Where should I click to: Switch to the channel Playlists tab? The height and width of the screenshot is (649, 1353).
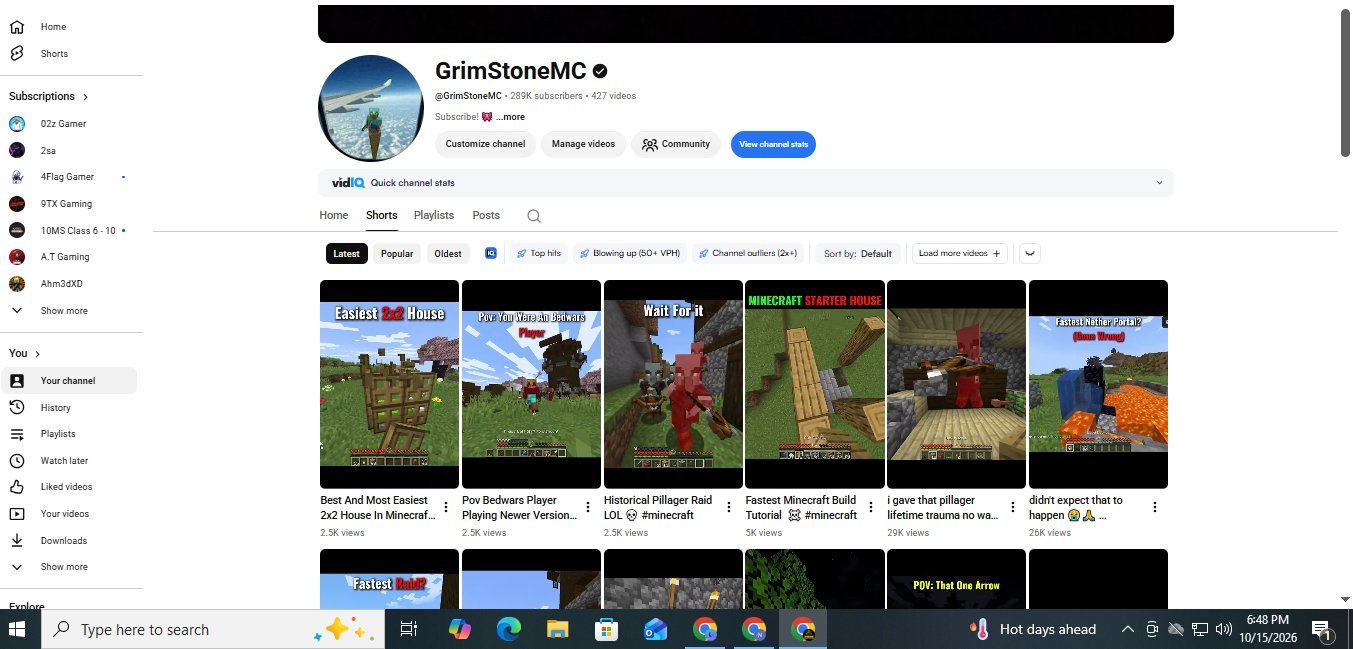pyautogui.click(x=434, y=216)
